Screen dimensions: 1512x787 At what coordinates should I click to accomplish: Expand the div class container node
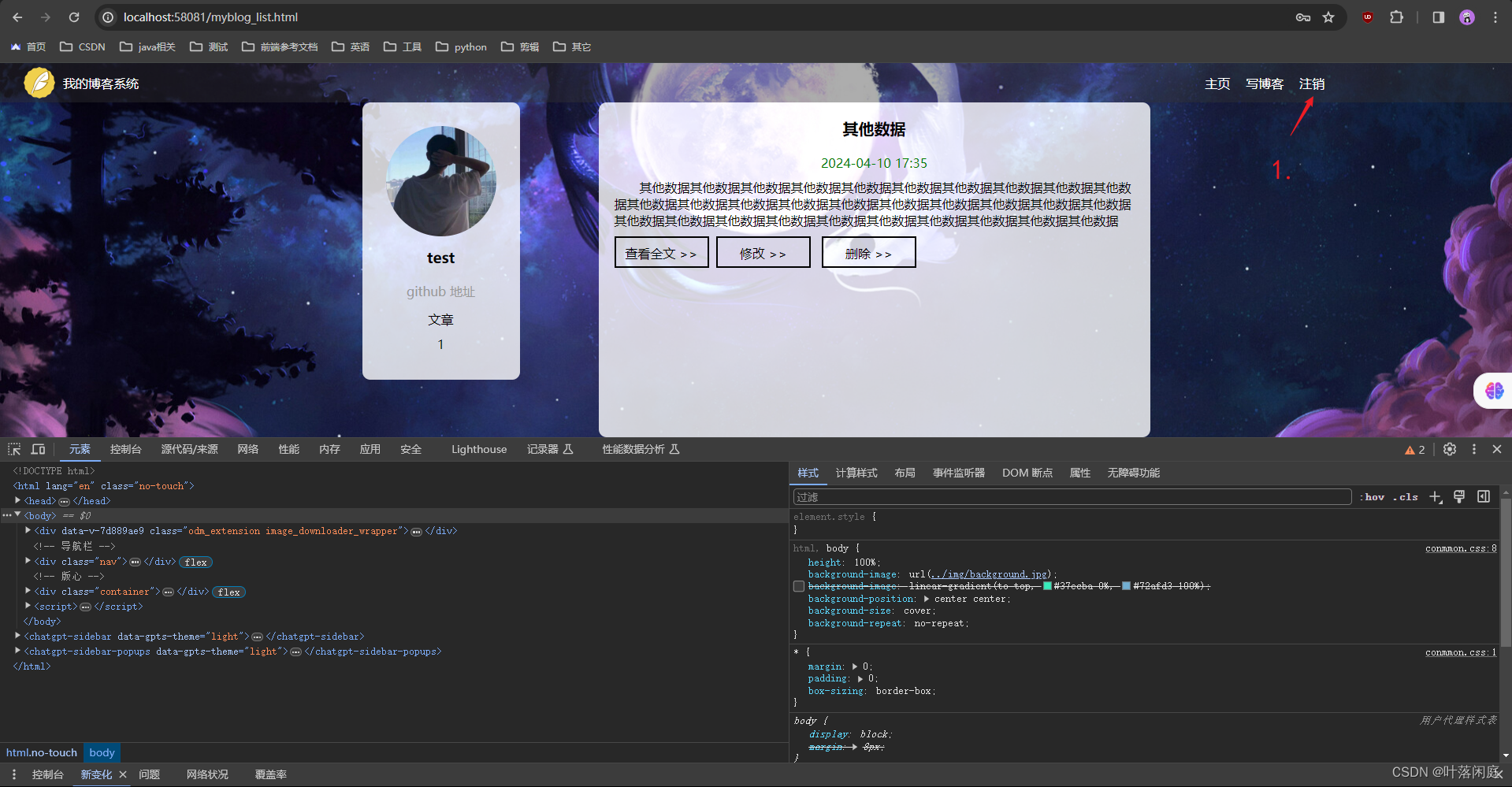pyautogui.click(x=28, y=591)
